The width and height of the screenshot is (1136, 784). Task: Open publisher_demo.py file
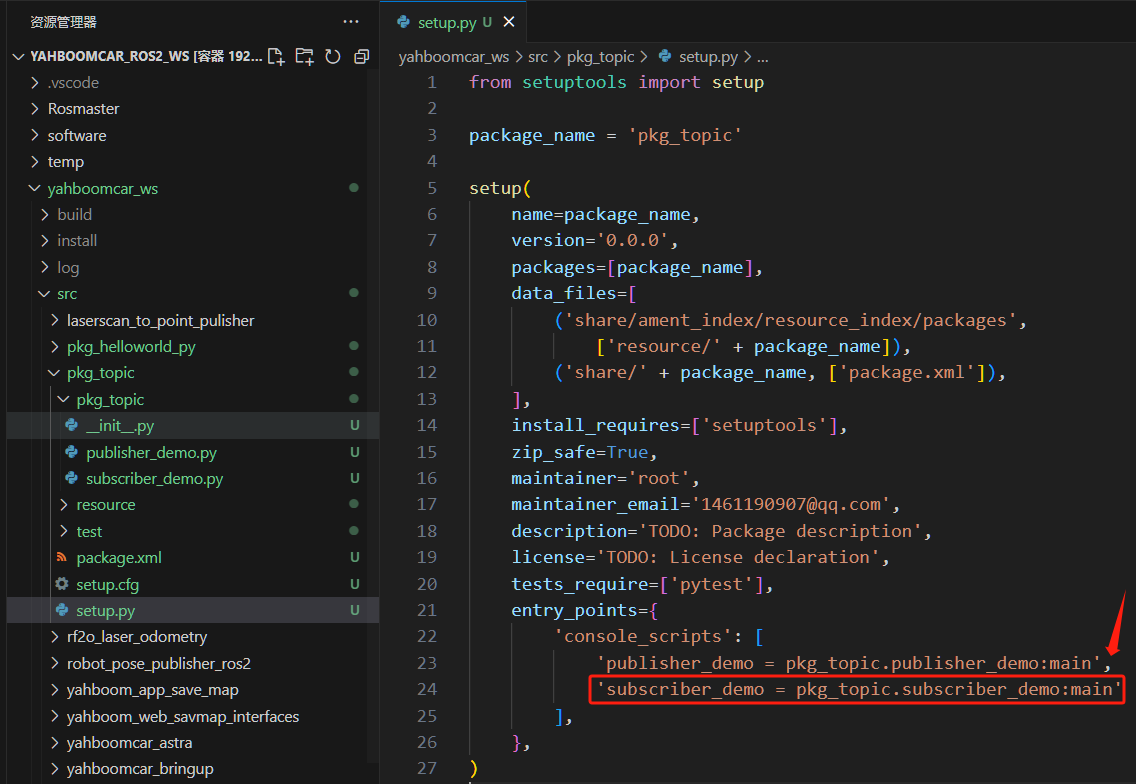151,453
